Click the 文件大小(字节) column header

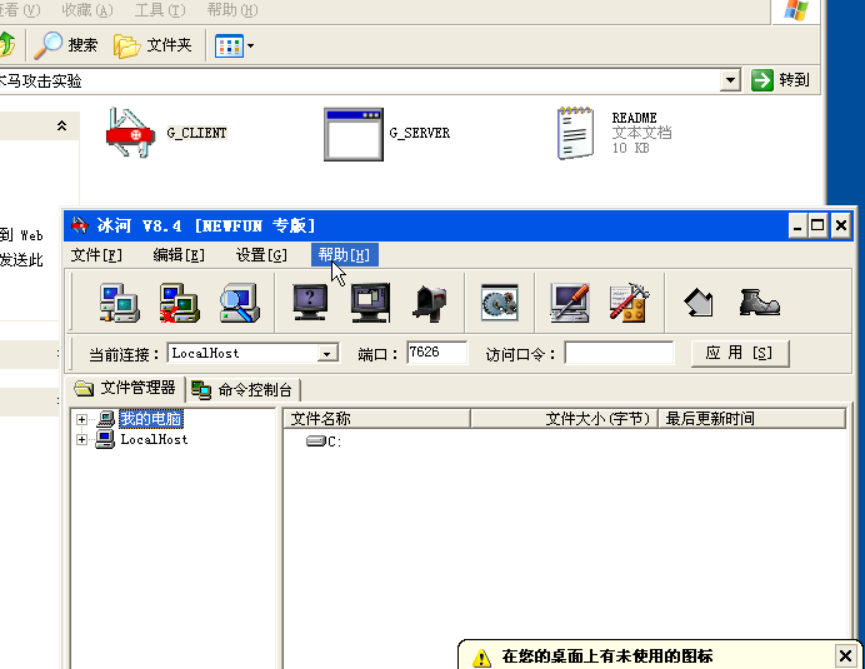[x=564, y=419]
